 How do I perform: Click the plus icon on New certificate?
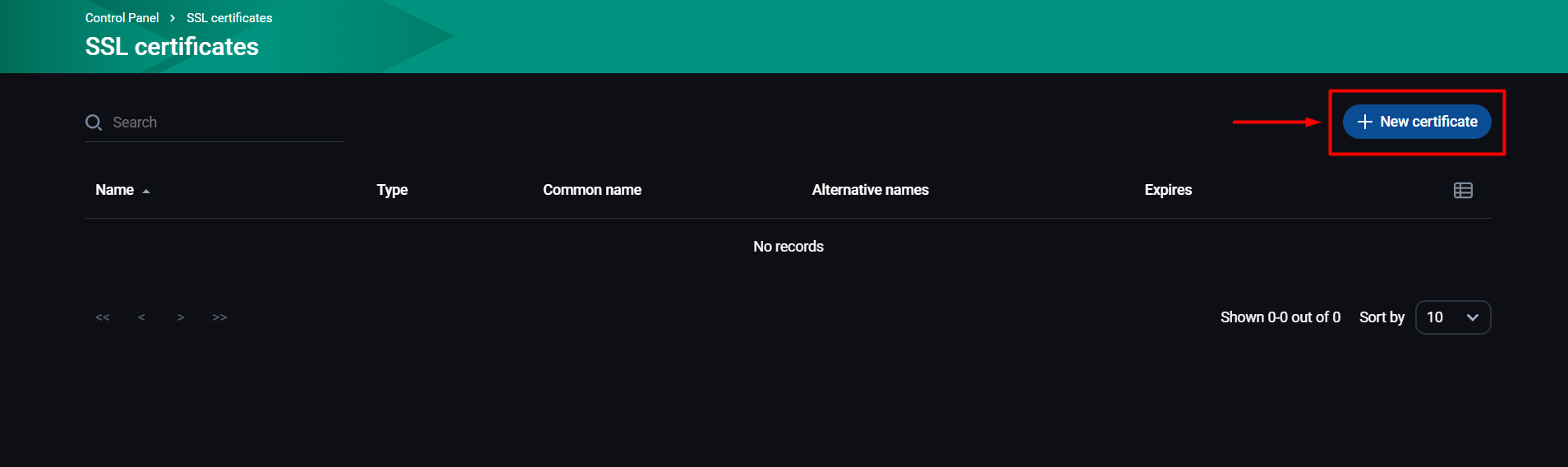[x=1364, y=122]
